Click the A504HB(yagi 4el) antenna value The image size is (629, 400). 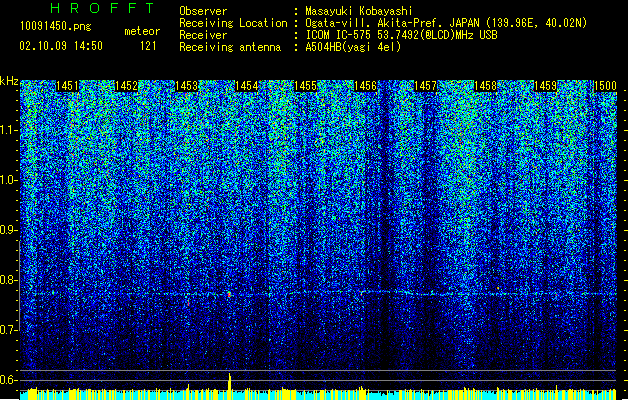point(353,47)
